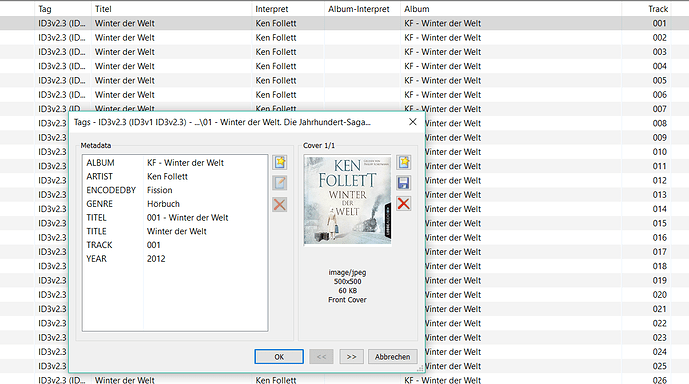
Task: Save cover image with floppy disk icon
Action: [404, 183]
